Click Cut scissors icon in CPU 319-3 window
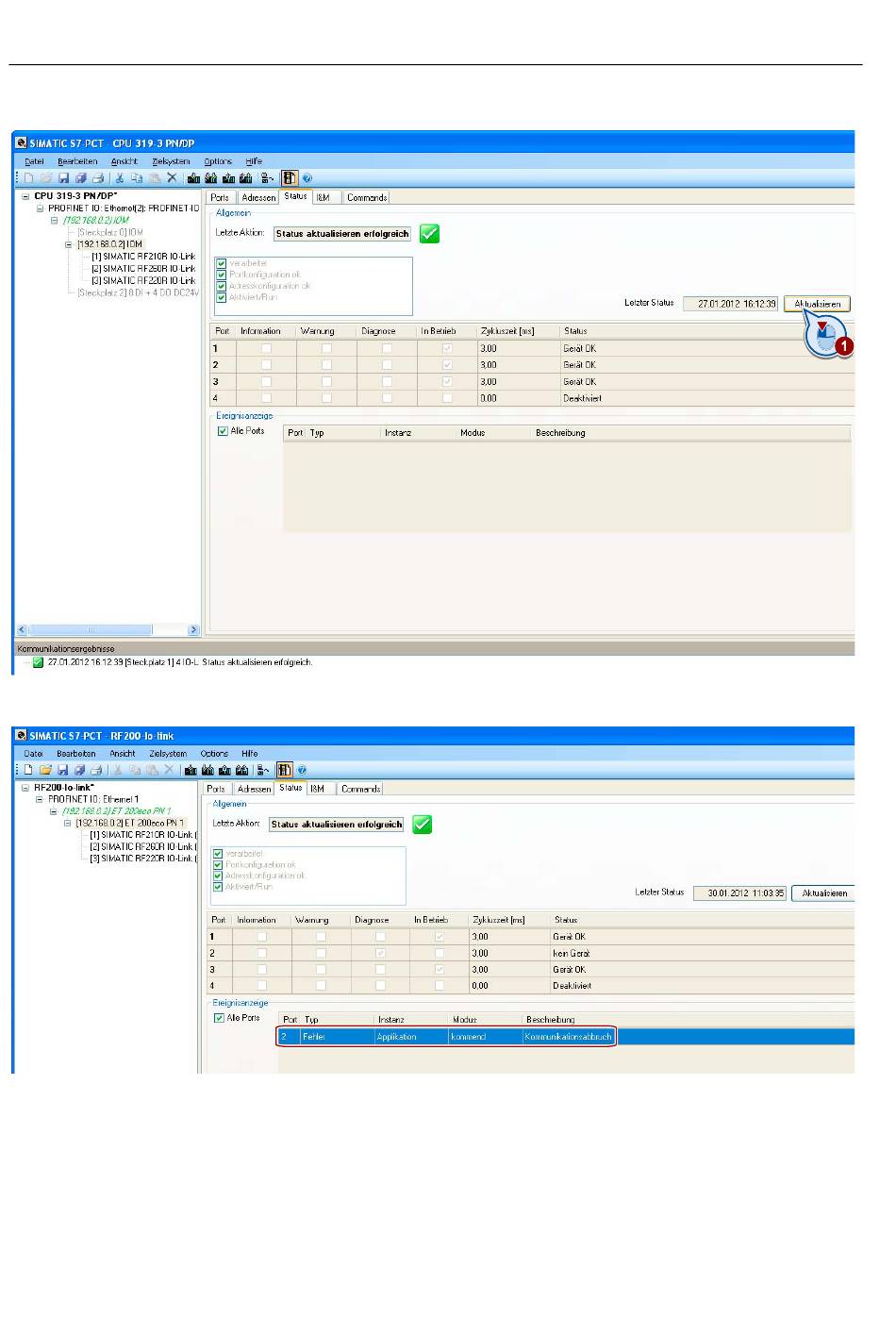Image resolution: width=896 pixels, height=1318 pixels. pyautogui.click(x=120, y=177)
